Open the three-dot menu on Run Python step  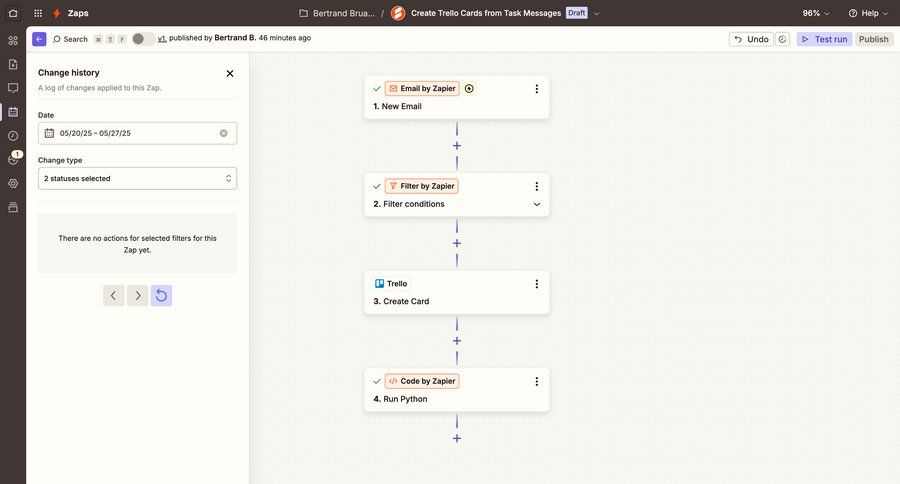point(537,382)
